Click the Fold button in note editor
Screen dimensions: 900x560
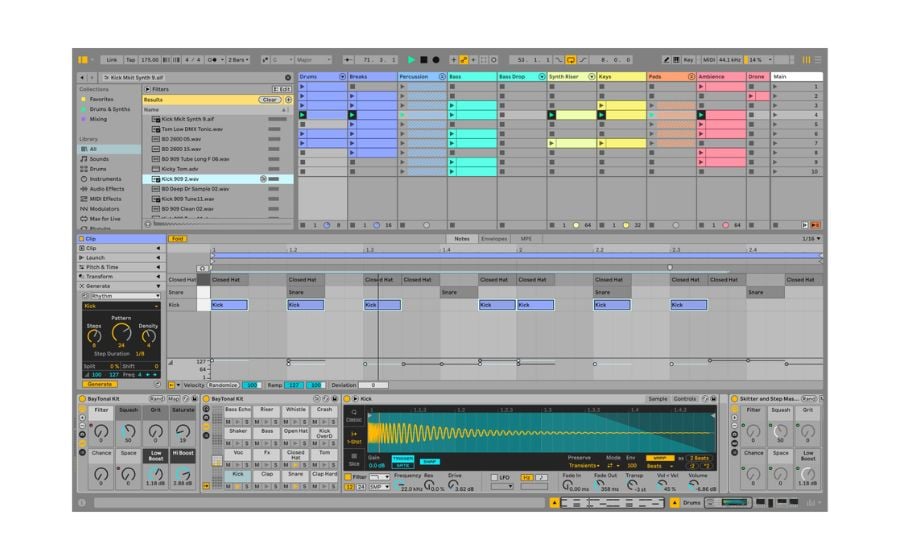(x=177, y=239)
